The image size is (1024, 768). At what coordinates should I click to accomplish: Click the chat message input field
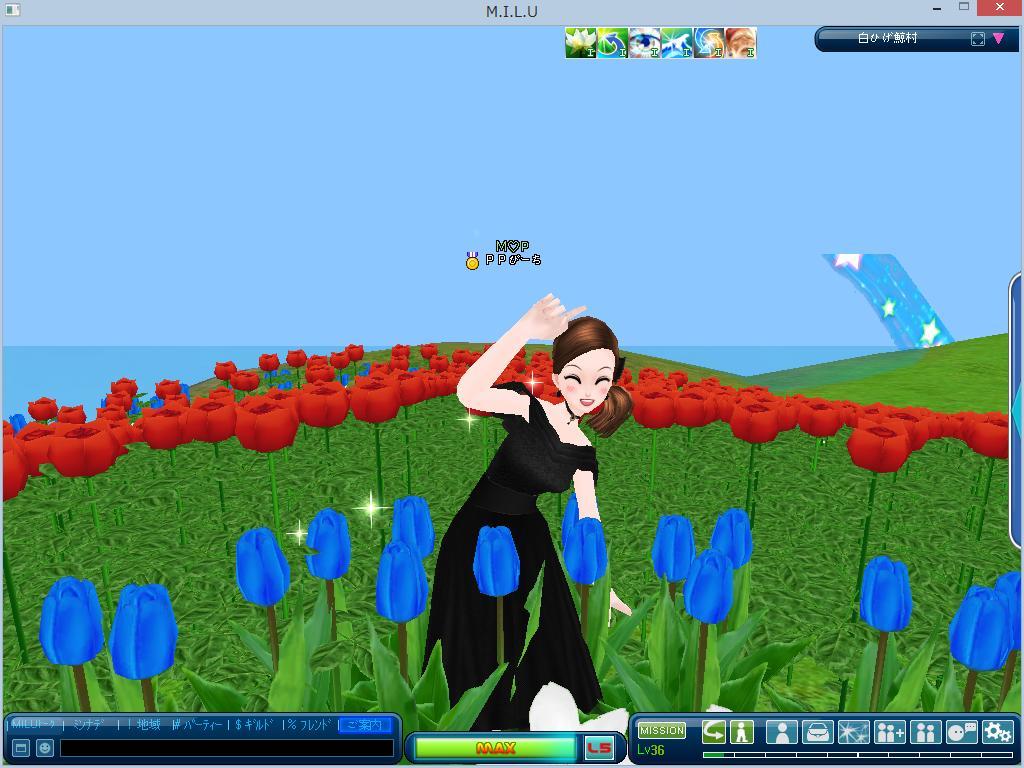click(227, 747)
